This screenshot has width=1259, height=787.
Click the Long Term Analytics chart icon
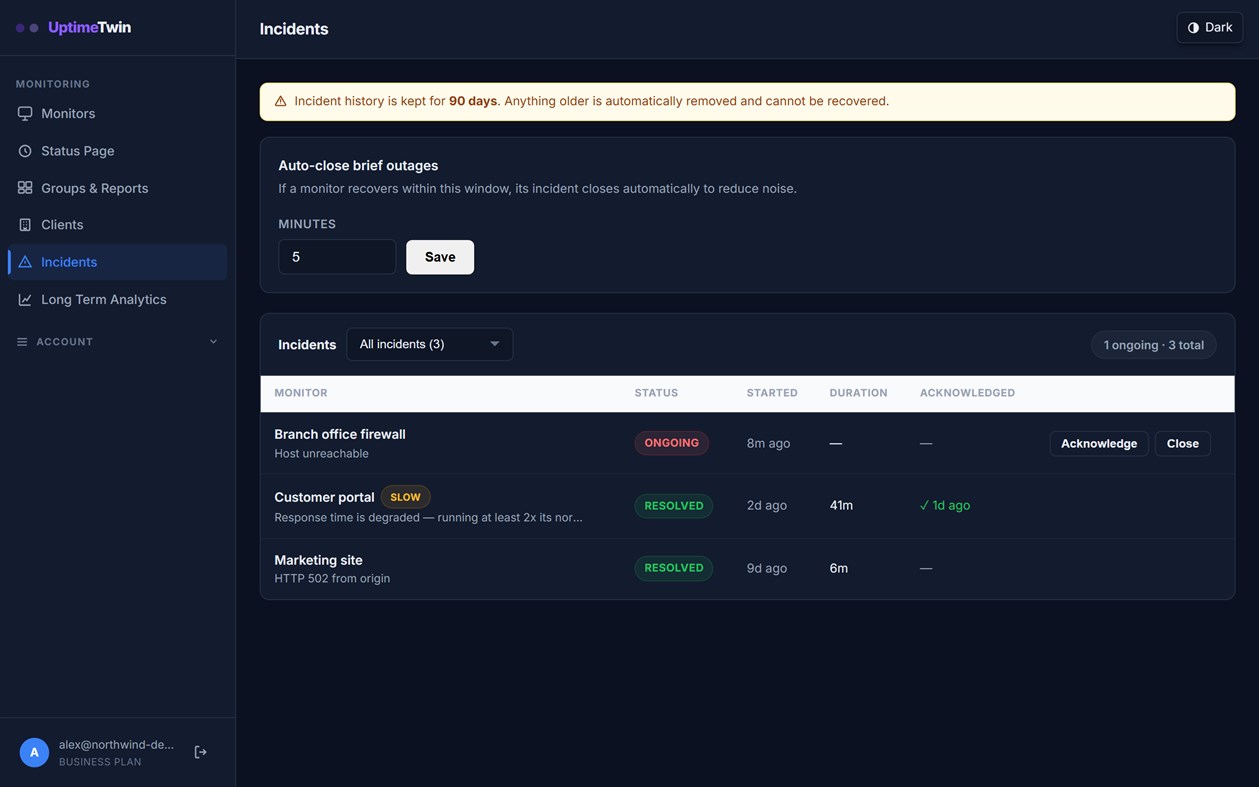tap(25, 299)
